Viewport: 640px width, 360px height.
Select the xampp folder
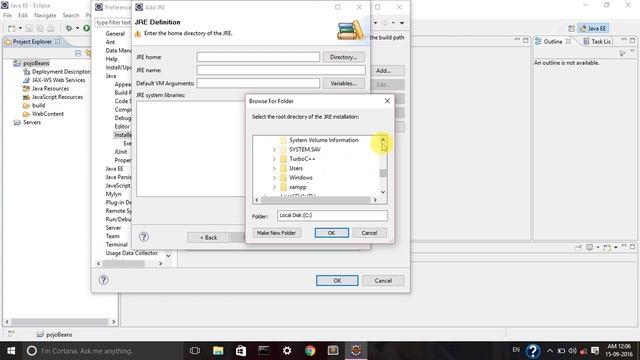(x=298, y=187)
